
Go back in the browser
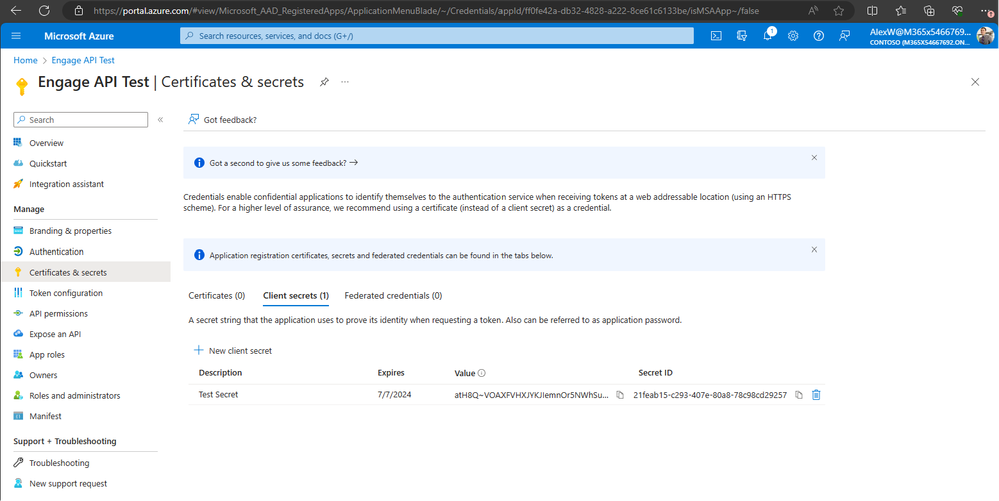click(x=17, y=10)
